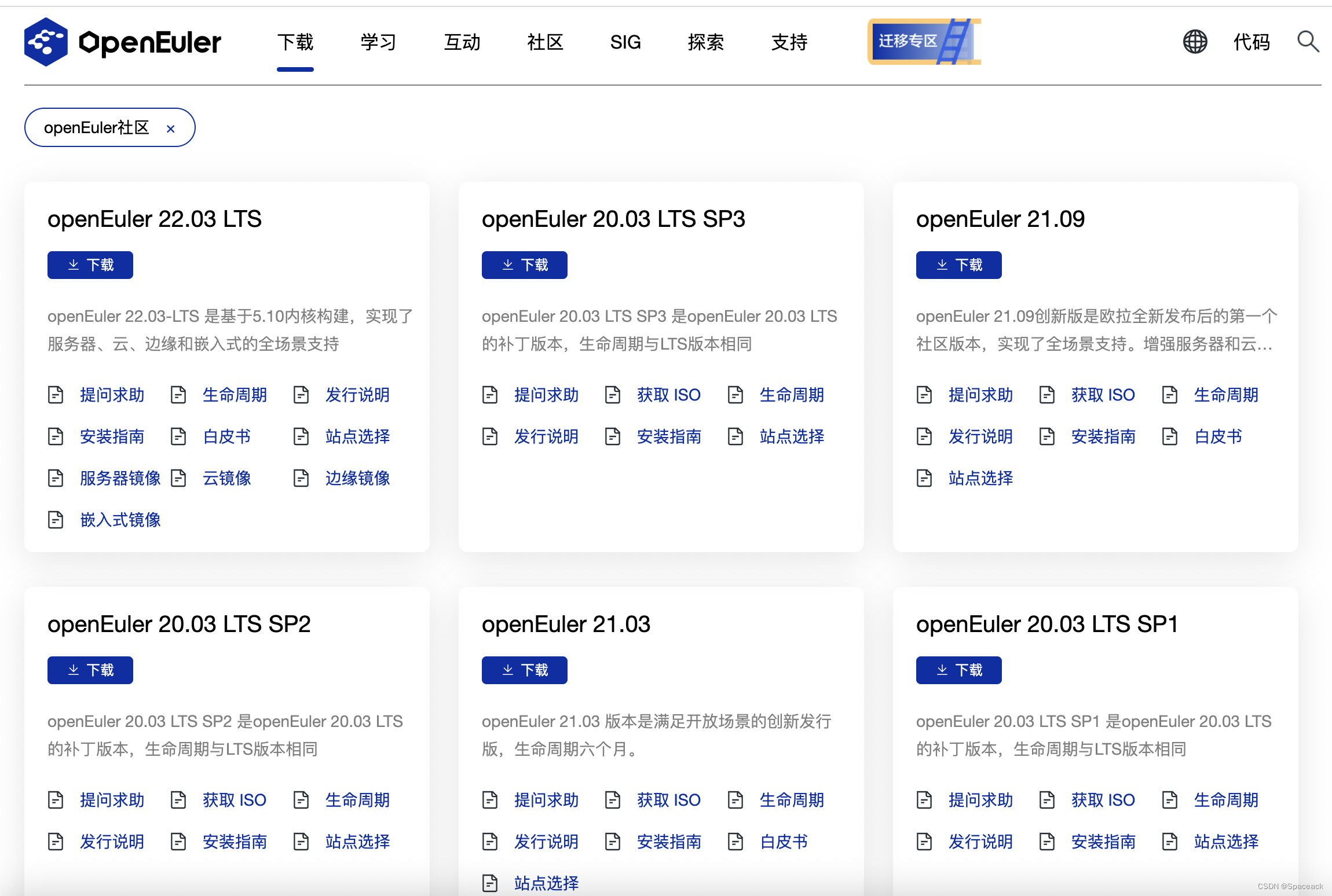The width and height of the screenshot is (1332, 896).
Task: Download openEuler 20.03 LTS SP1
Action: point(959,670)
